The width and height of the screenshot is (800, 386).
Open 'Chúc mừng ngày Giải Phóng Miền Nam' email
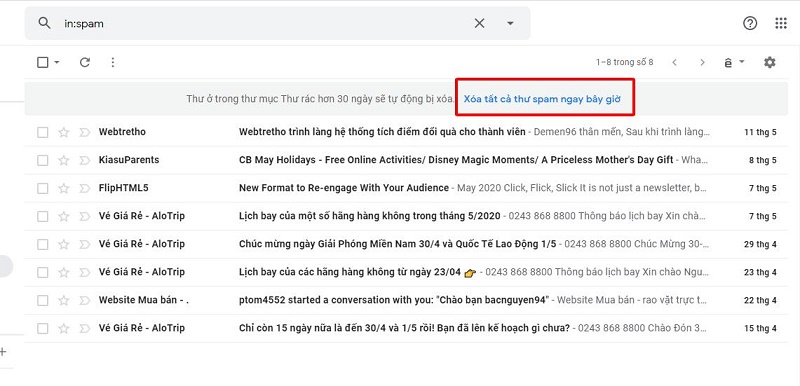point(406,245)
